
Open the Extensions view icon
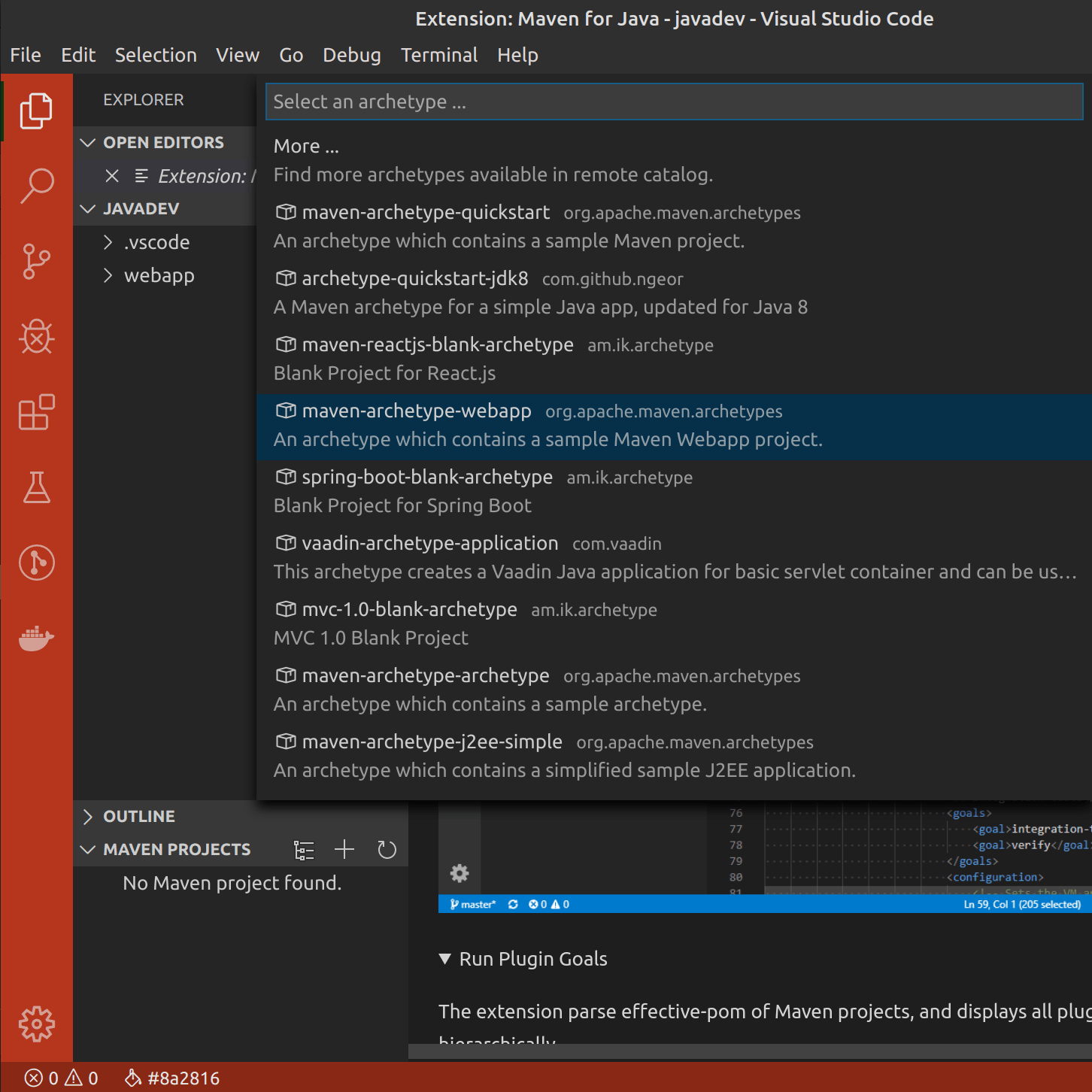coord(36,411)
